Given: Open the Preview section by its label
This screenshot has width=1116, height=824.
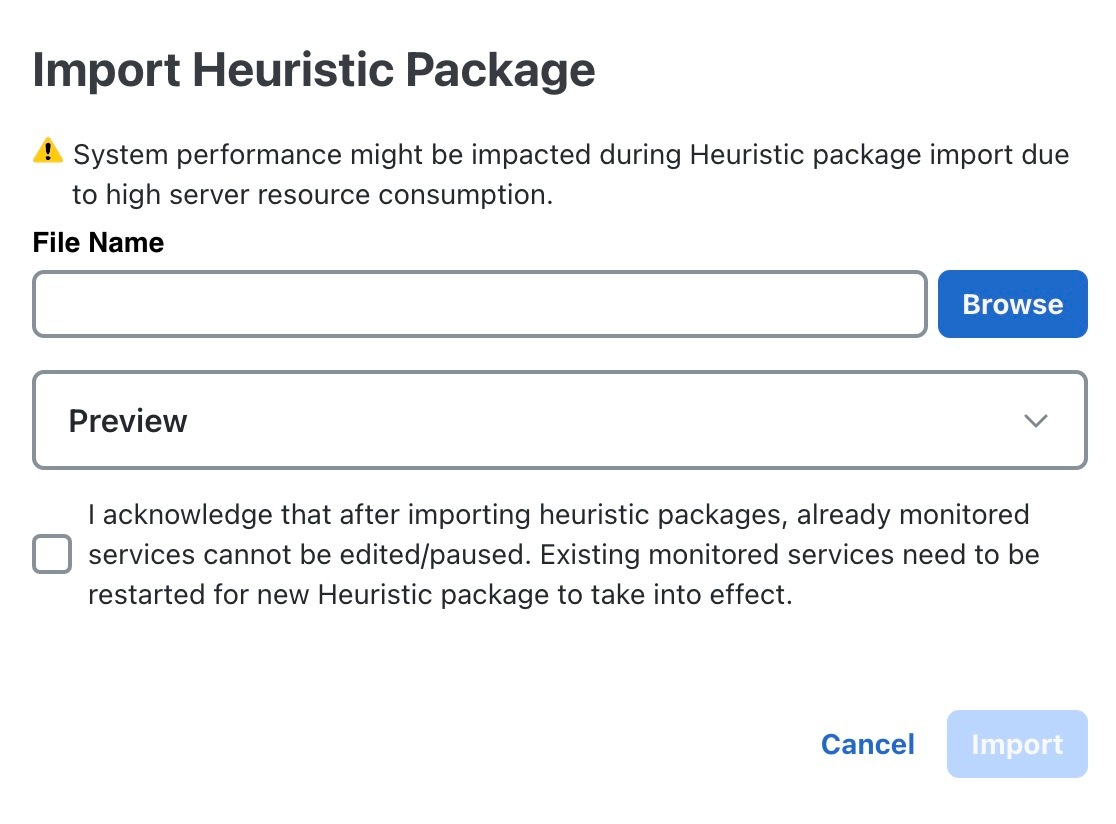Looking at the screenshot, I should click(128, 421).
